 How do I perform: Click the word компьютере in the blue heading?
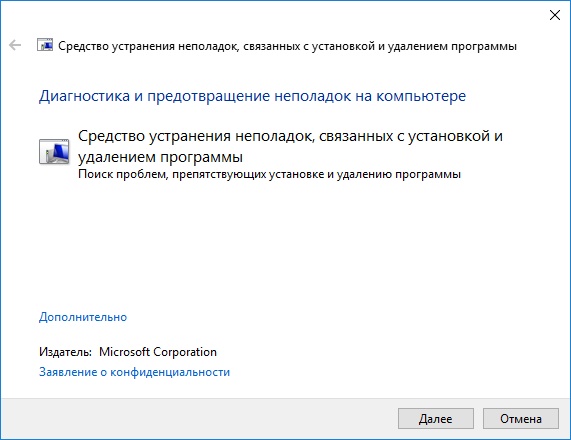(x=421, y=96)
